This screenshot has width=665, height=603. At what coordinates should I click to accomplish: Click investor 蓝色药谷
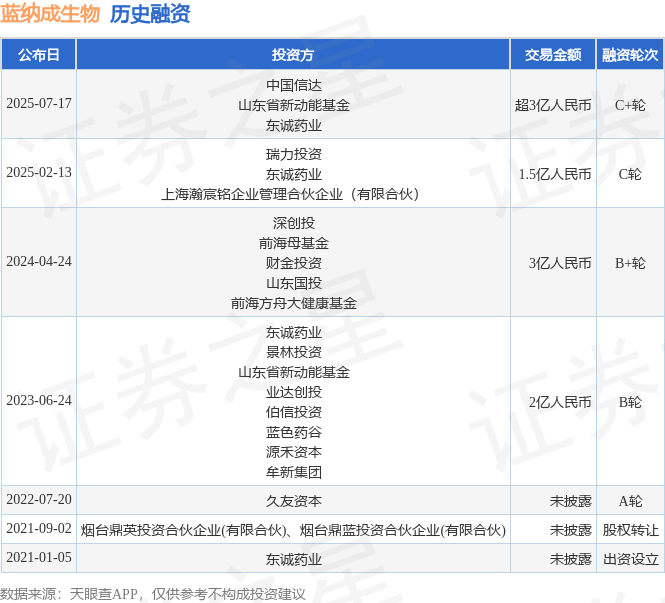click(x=293, y=433)
